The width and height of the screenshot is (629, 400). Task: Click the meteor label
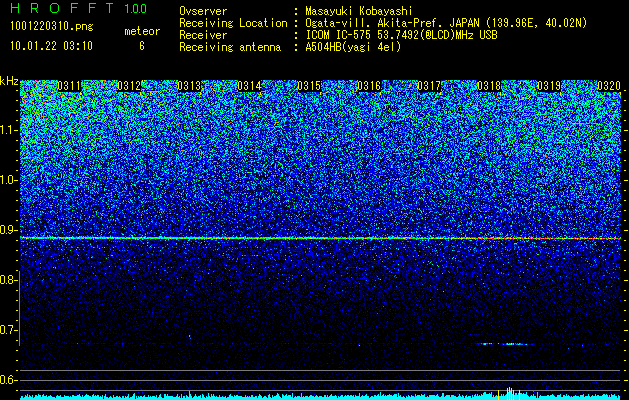pyautogui.click(x=142, y=31)
